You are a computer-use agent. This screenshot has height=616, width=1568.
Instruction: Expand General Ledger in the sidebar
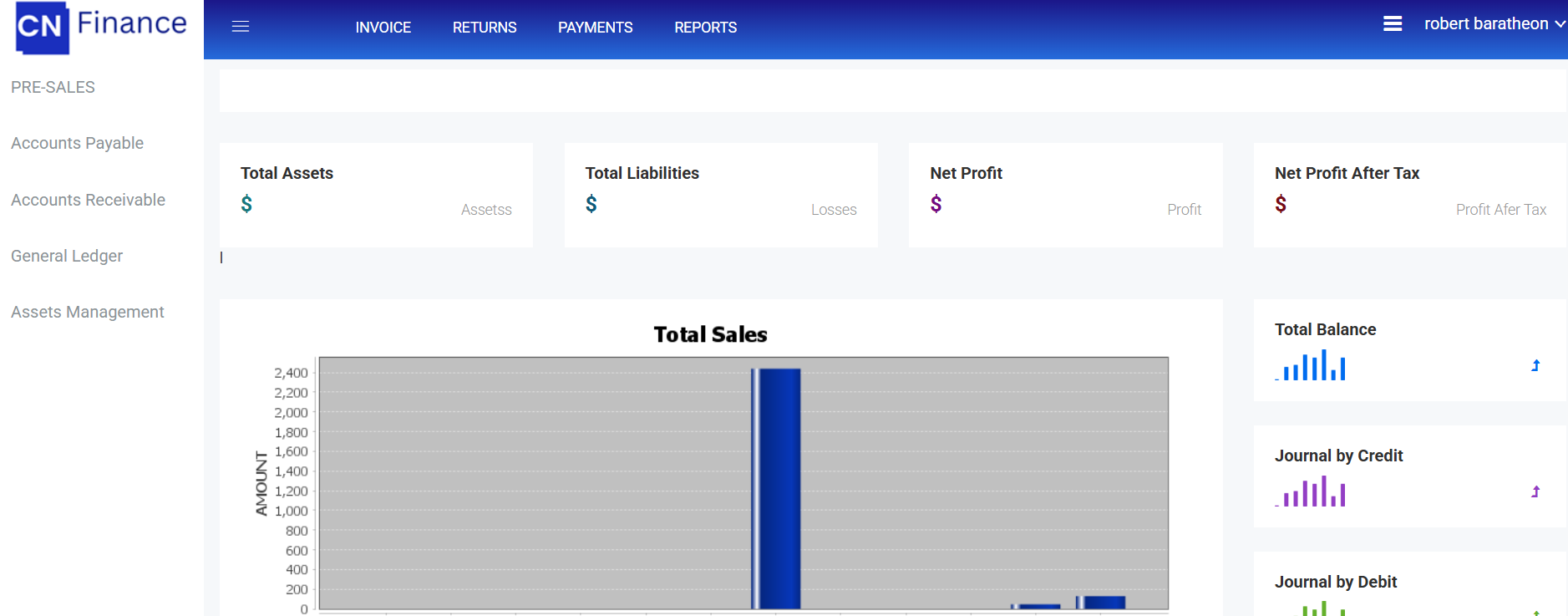[x=67, y=256]
